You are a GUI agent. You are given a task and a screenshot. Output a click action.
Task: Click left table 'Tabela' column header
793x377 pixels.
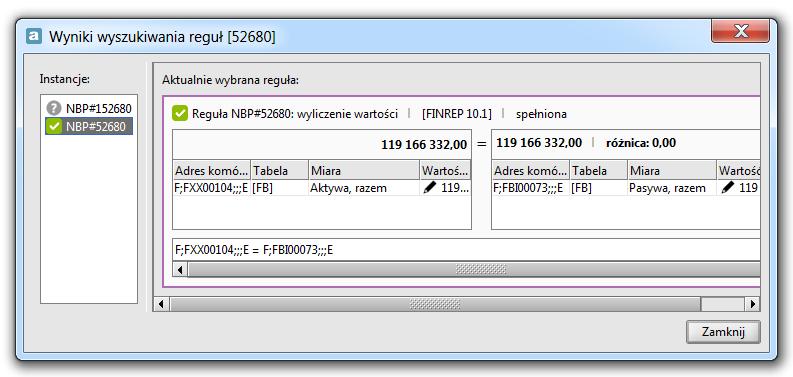click(279, 171)
